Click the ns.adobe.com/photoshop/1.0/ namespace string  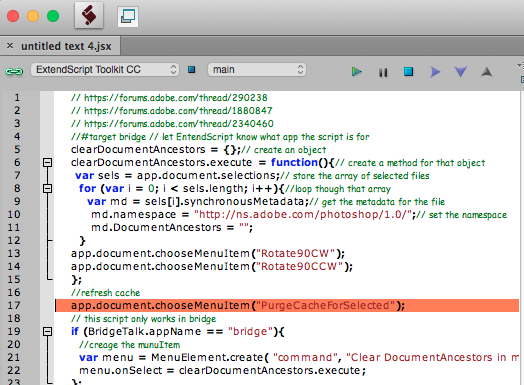point(303,215)
